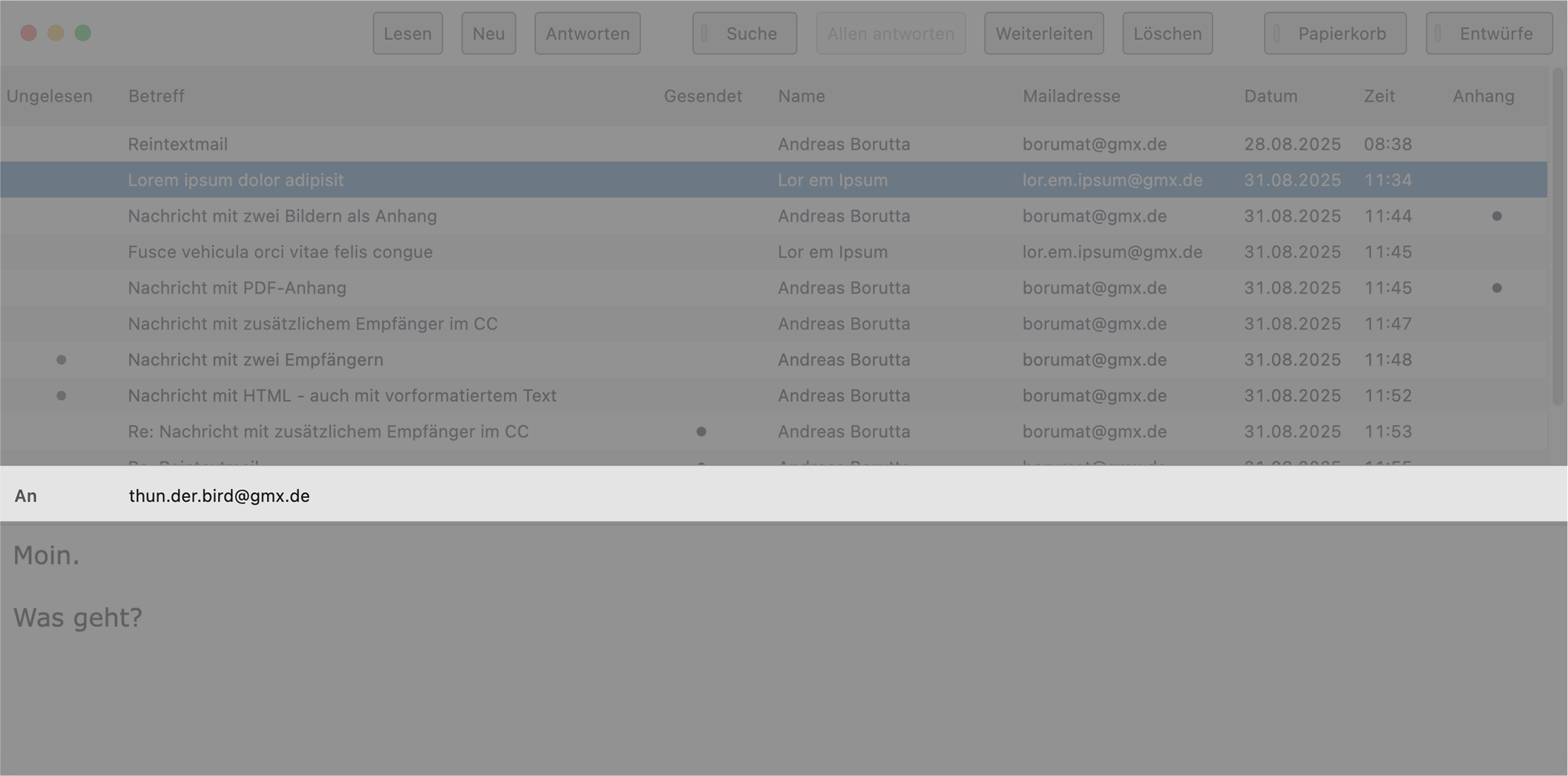Click attachment dot on zwei Bildern row
Viewport: 1568px width, 776px height.
tap(1496, 216)
